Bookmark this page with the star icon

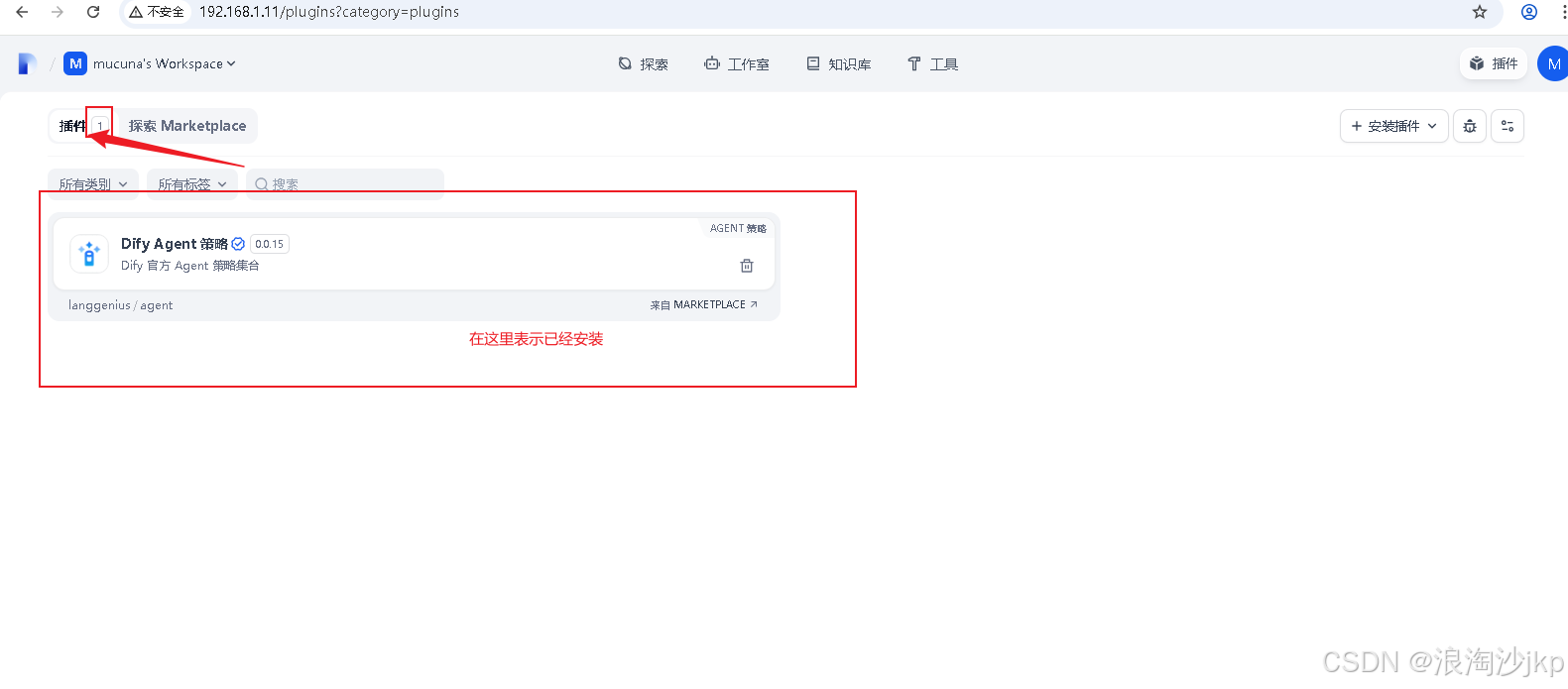tap(1480, 12)
